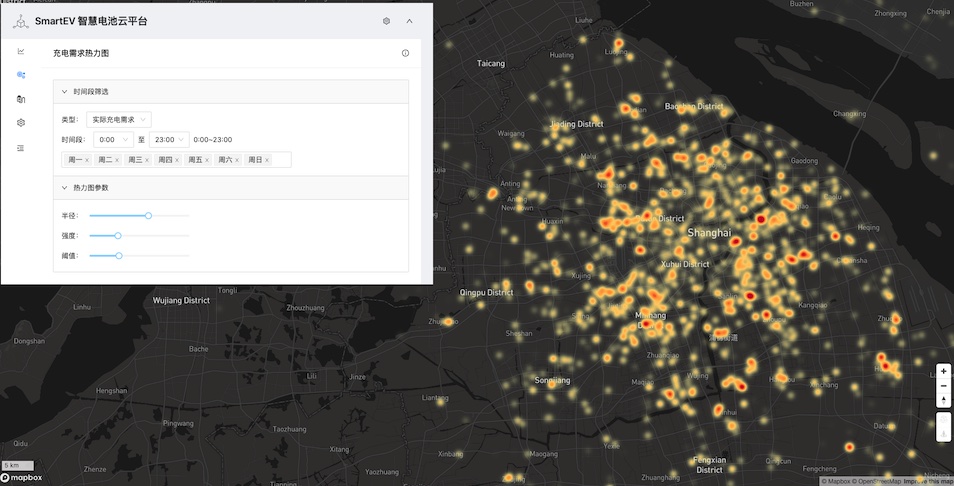Collapse the 时间段筛选 section
The image size is (954, 486).
pyautogui.click(x=231, y=92)
